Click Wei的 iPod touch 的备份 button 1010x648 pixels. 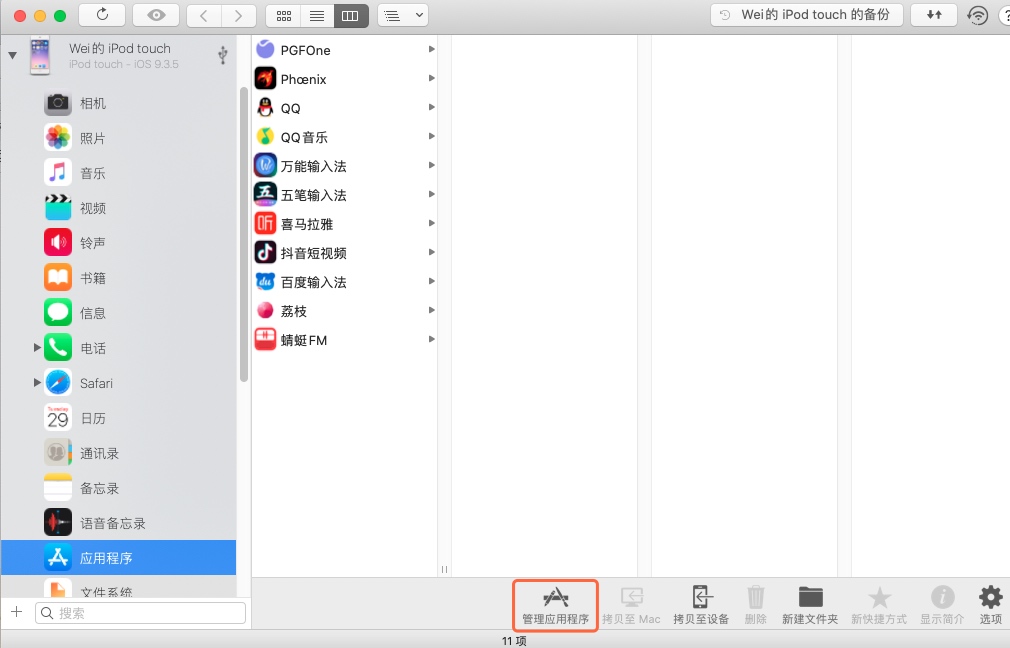point(806,15)
